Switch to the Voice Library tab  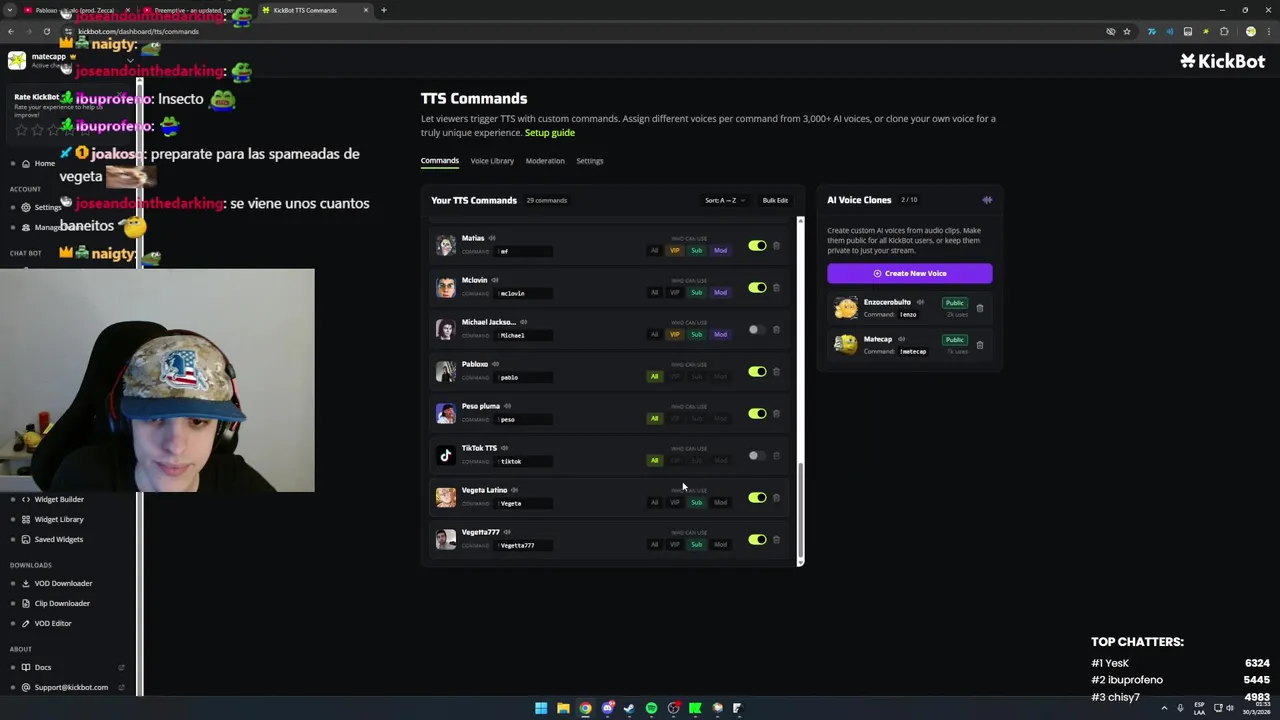(492, 161)
